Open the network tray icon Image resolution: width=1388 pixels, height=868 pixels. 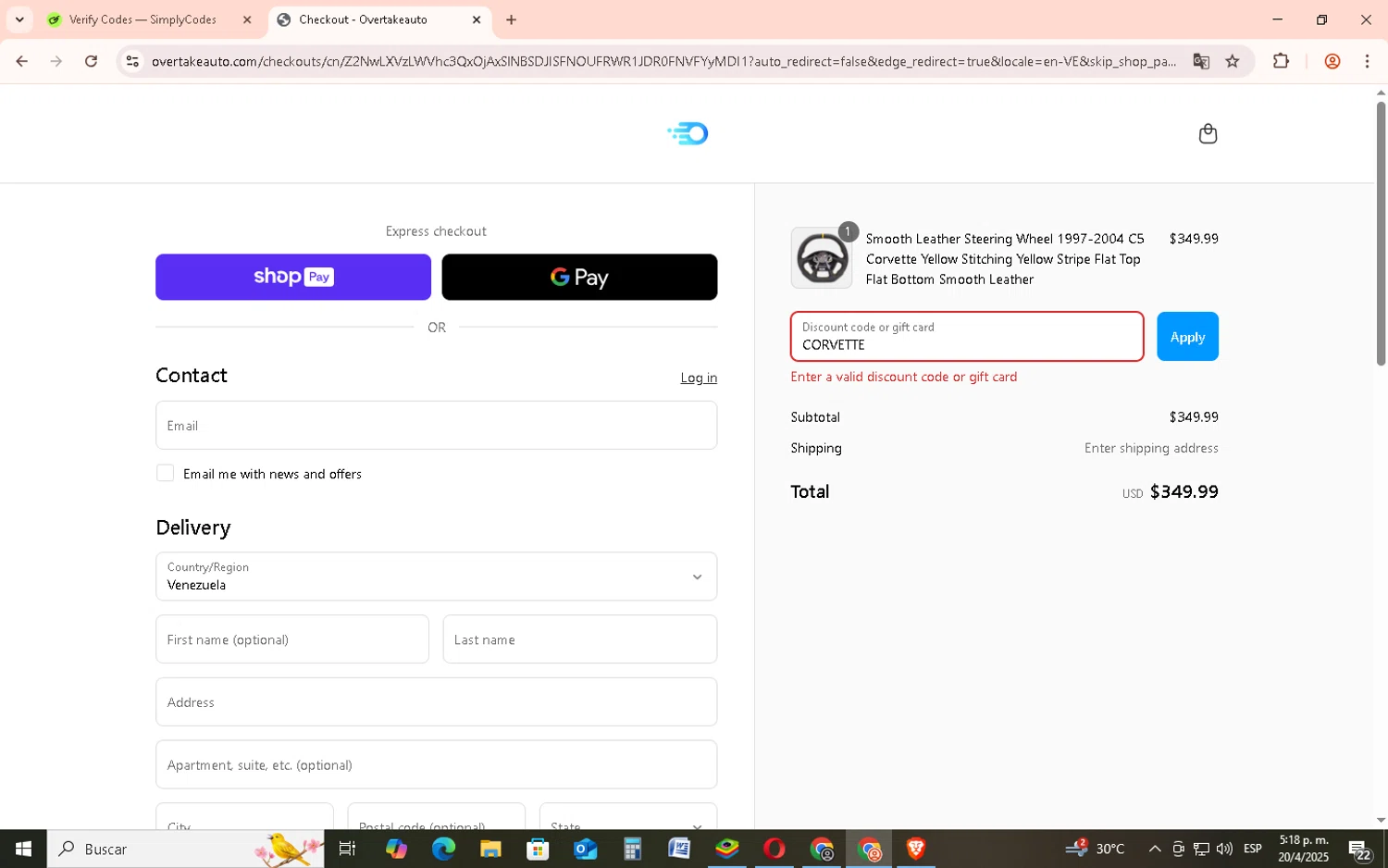coord(1201,849)
